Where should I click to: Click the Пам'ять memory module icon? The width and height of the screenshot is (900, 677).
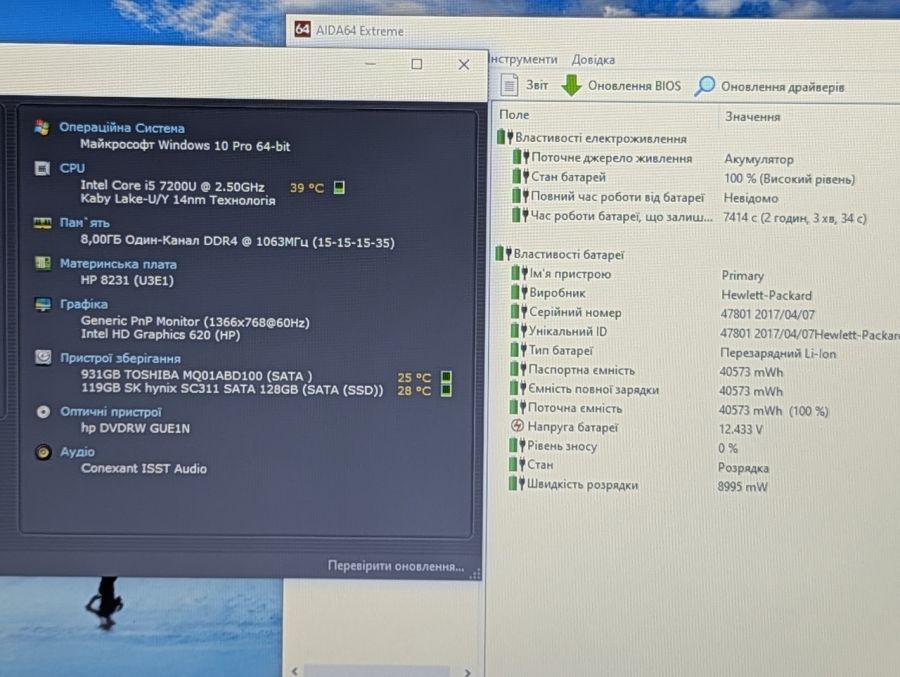tap(42, 223)
